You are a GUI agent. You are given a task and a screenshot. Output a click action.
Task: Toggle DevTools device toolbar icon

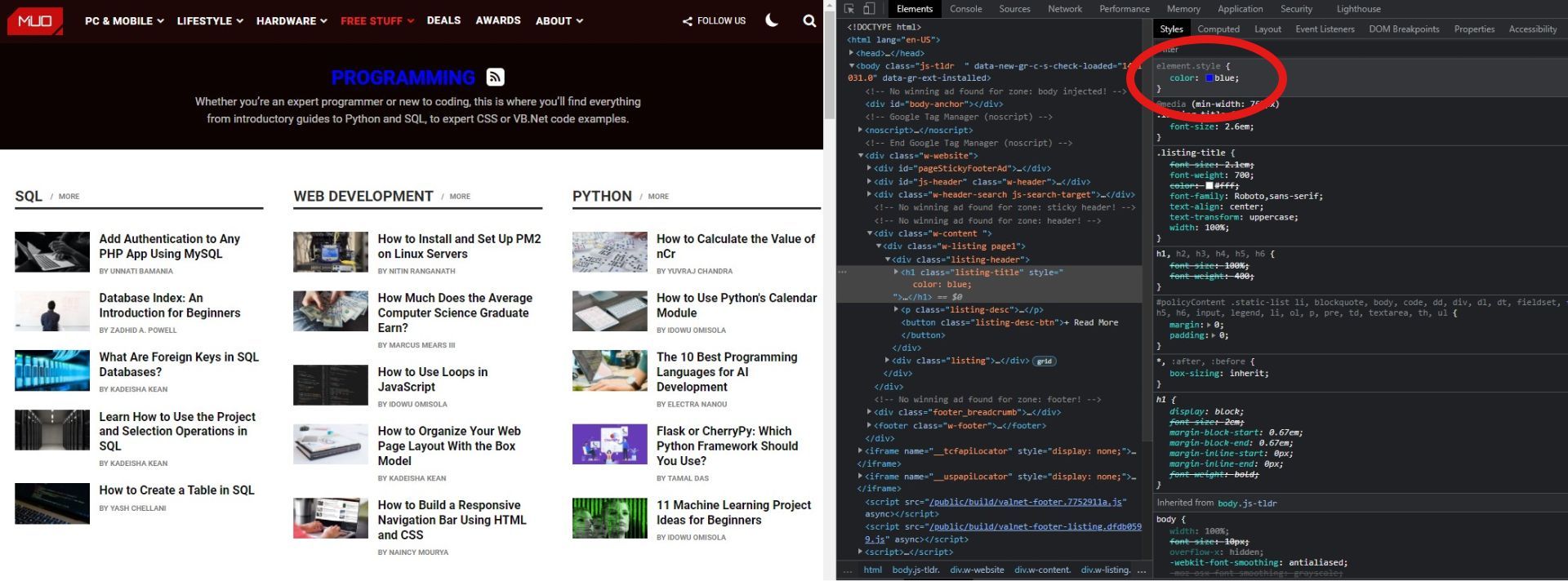869,9
